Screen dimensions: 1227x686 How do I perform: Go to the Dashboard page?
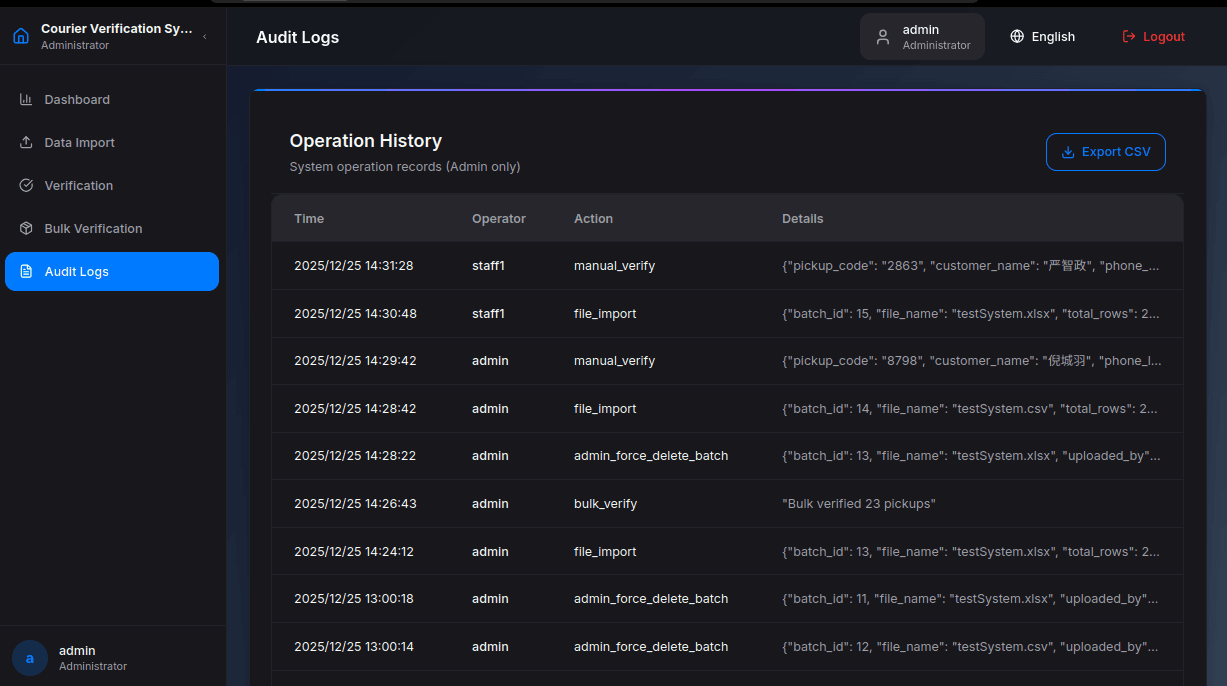click(x=77, y=100)
